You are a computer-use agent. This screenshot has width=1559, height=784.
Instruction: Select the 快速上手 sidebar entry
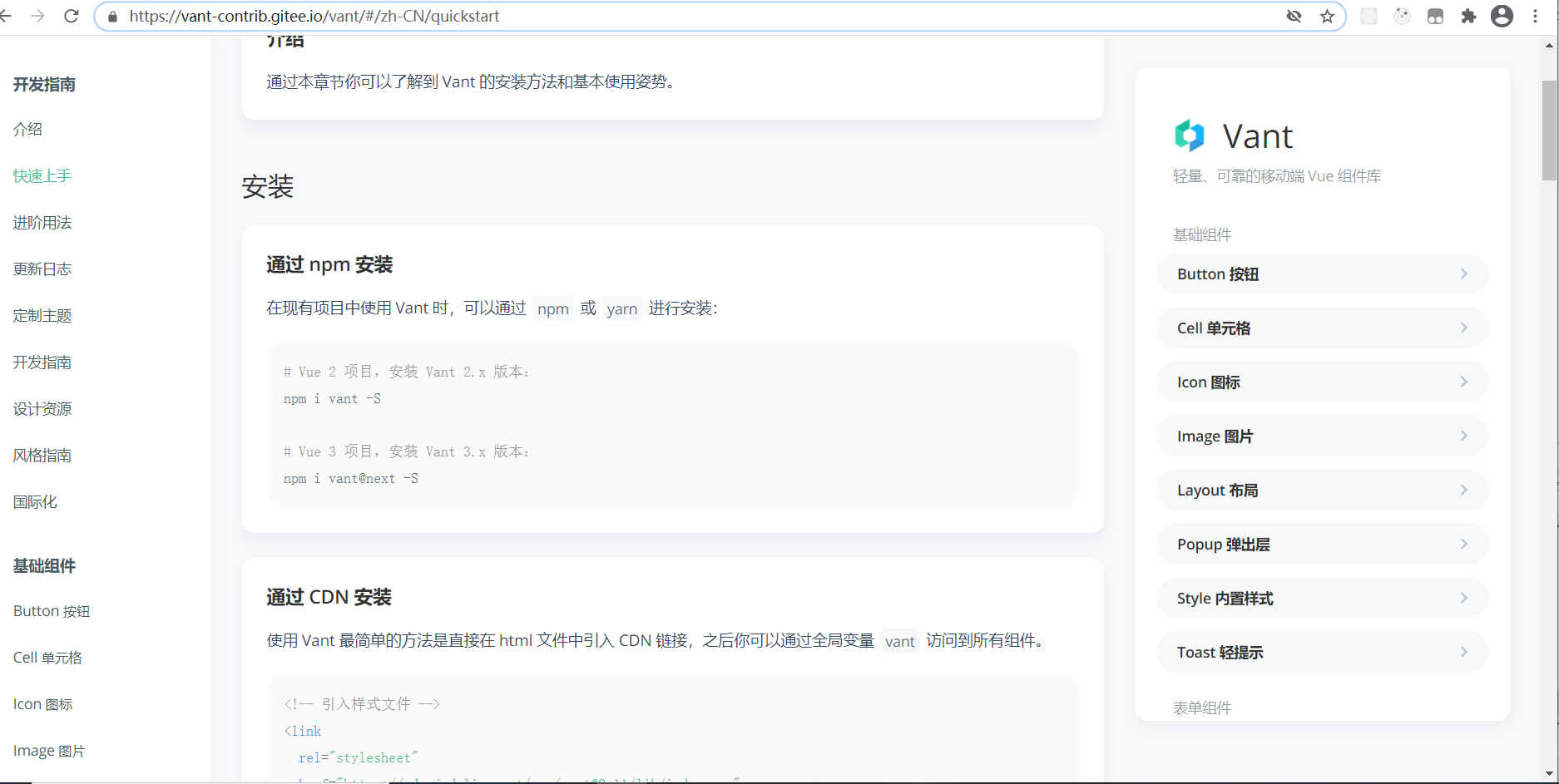click(x=42, y=175)
